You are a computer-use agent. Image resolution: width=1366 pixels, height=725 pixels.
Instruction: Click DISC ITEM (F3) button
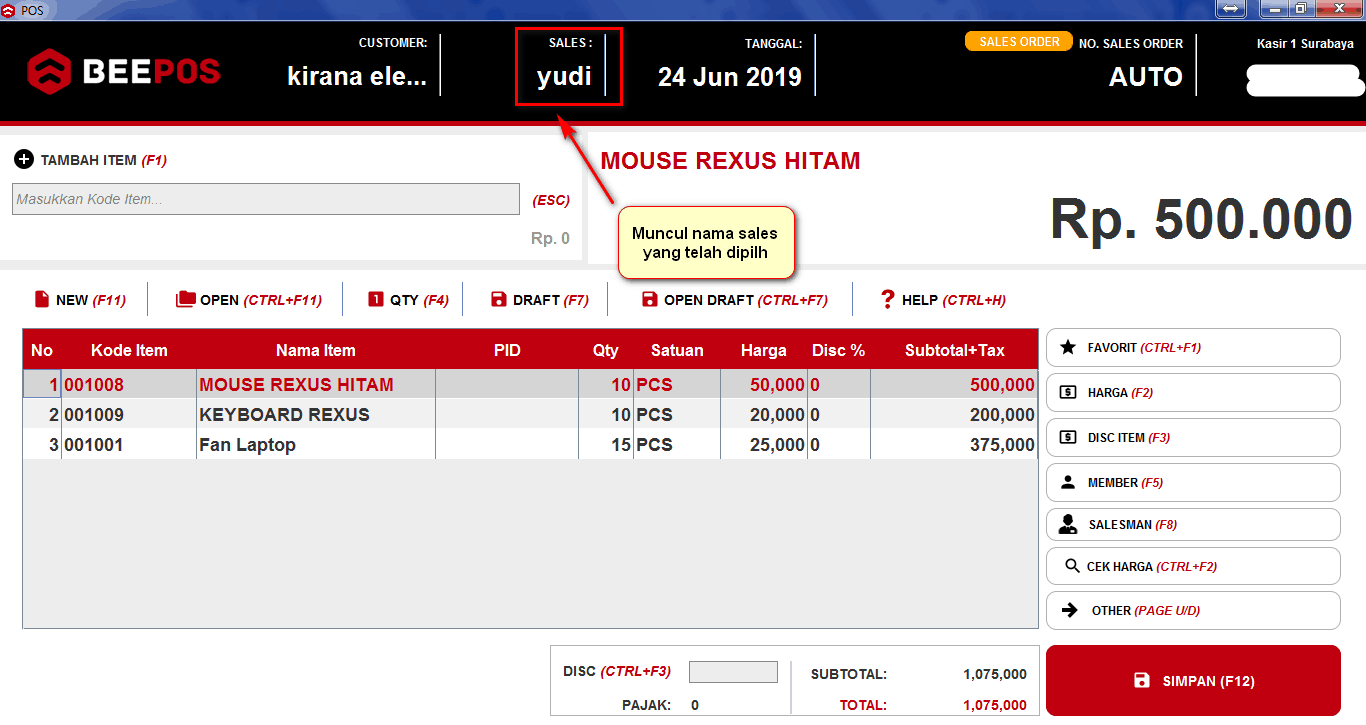coord(1193,437)
